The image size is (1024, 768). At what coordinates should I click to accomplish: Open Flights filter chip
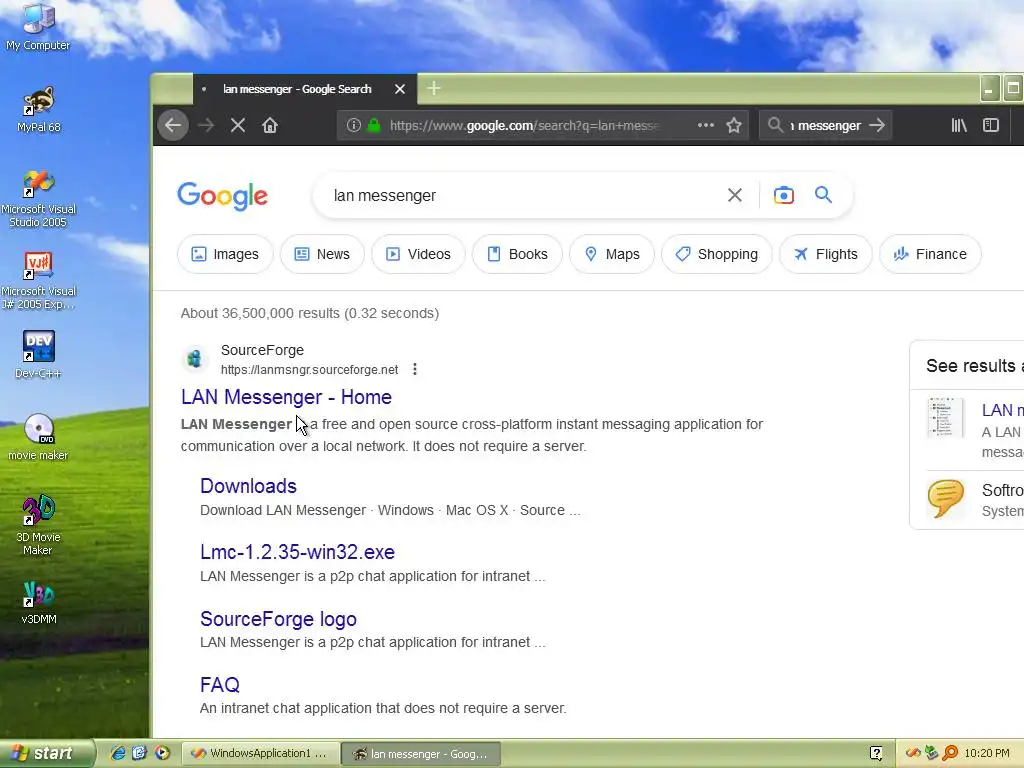[x=826, y=254]
